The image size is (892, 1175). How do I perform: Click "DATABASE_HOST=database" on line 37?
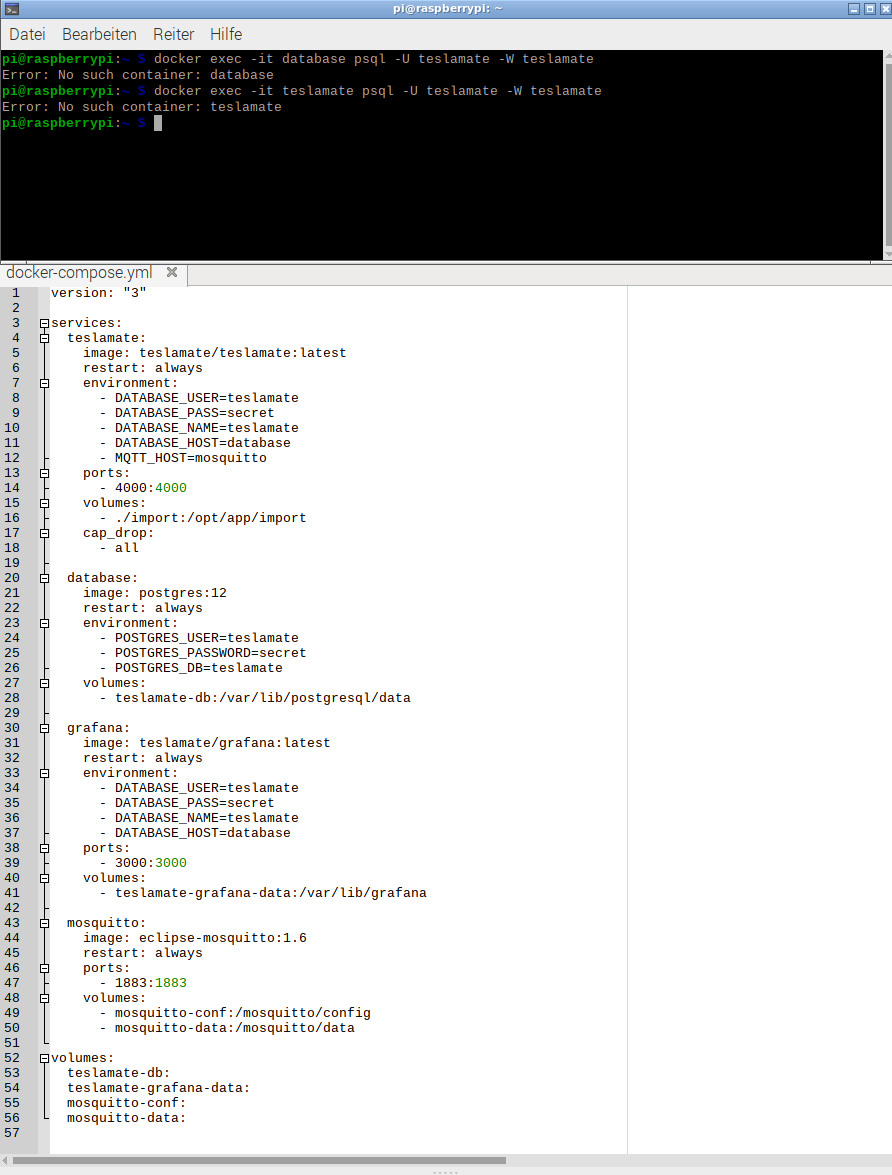(x=202, y=833)
